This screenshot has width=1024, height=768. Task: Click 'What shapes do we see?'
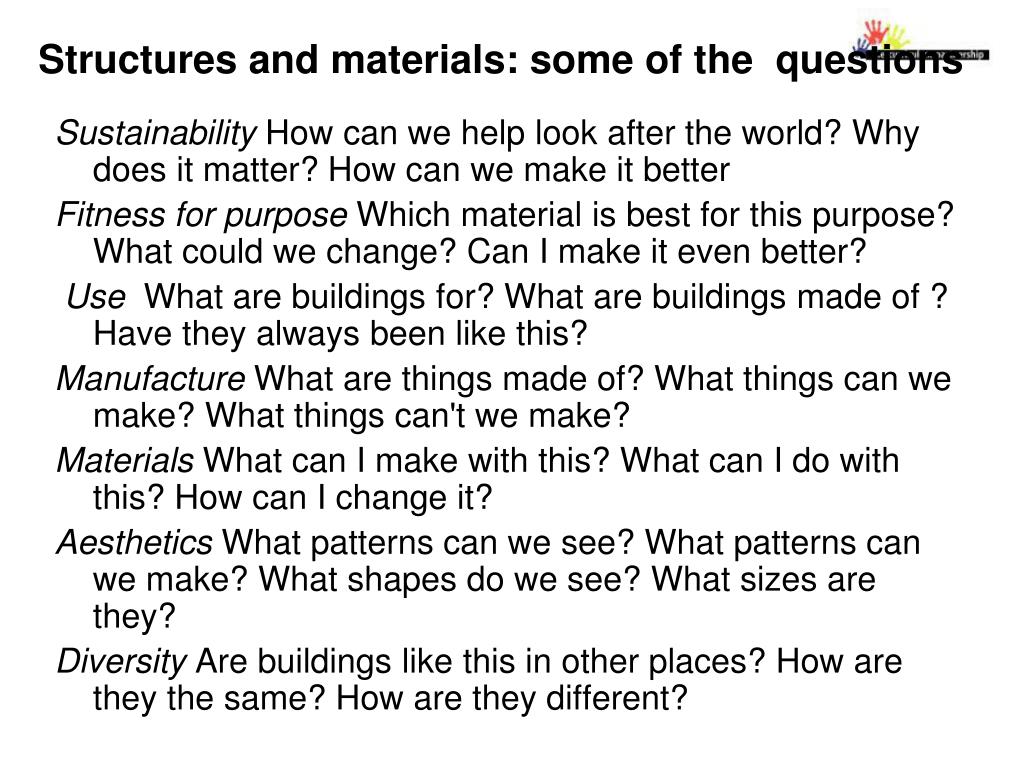point(449,580)
